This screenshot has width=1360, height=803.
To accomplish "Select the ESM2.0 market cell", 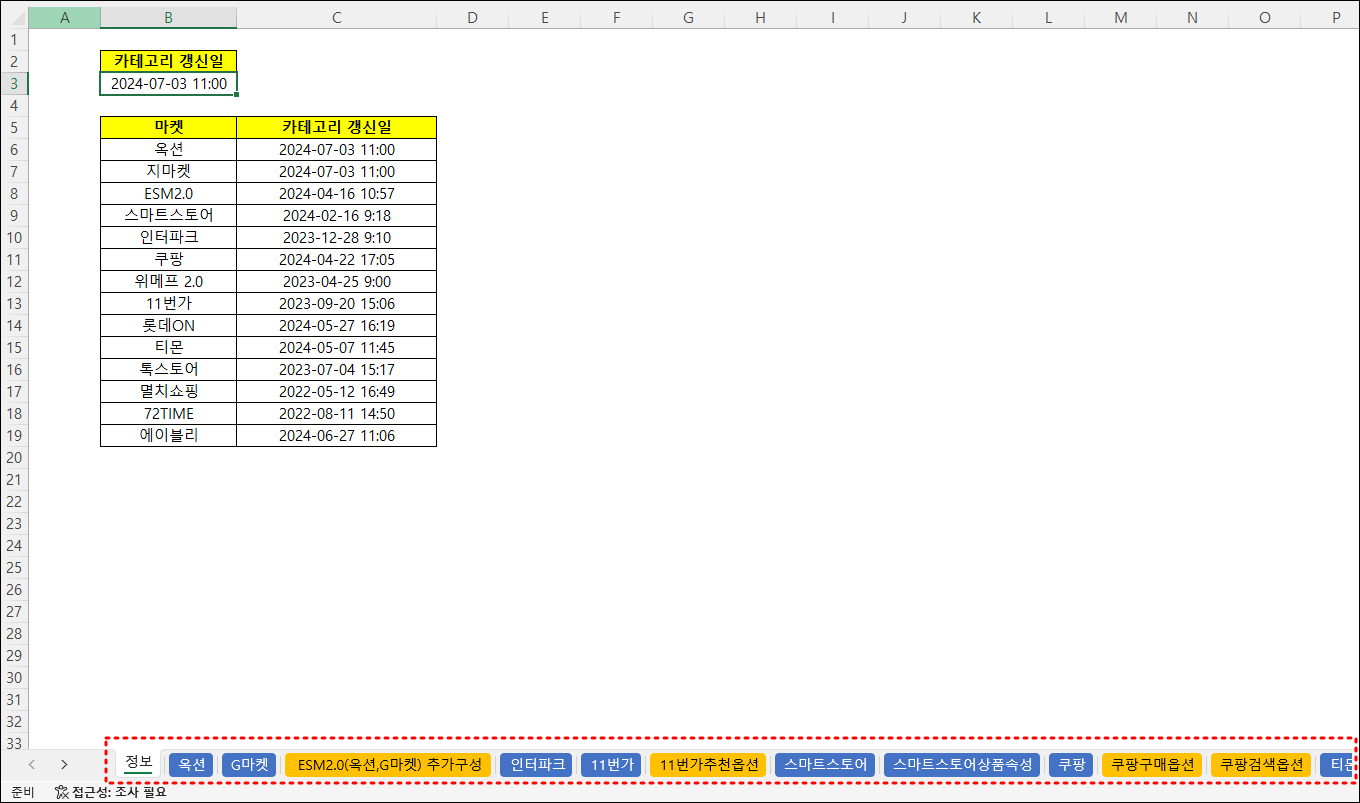I will [168, 193].
